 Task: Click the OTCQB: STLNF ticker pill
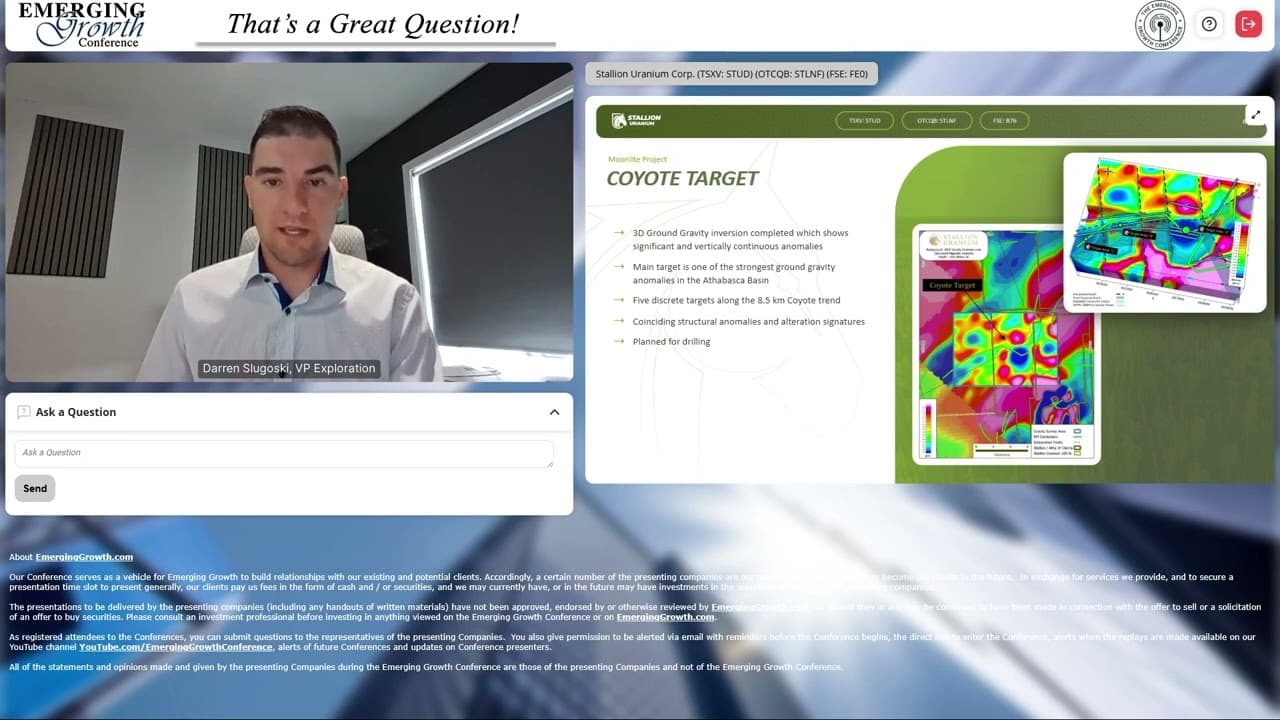936,121
